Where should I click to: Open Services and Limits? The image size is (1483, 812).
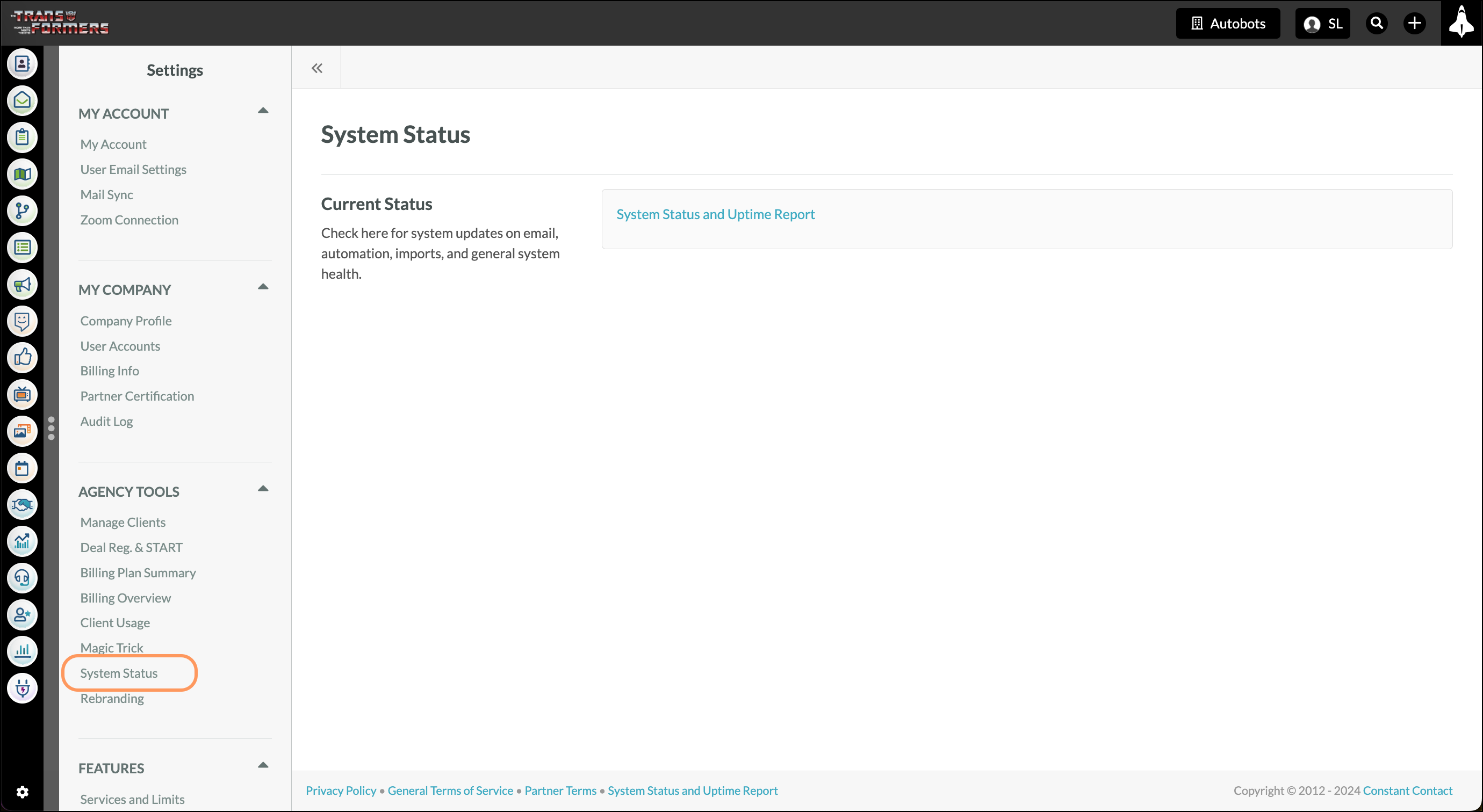tap(132, 800)
